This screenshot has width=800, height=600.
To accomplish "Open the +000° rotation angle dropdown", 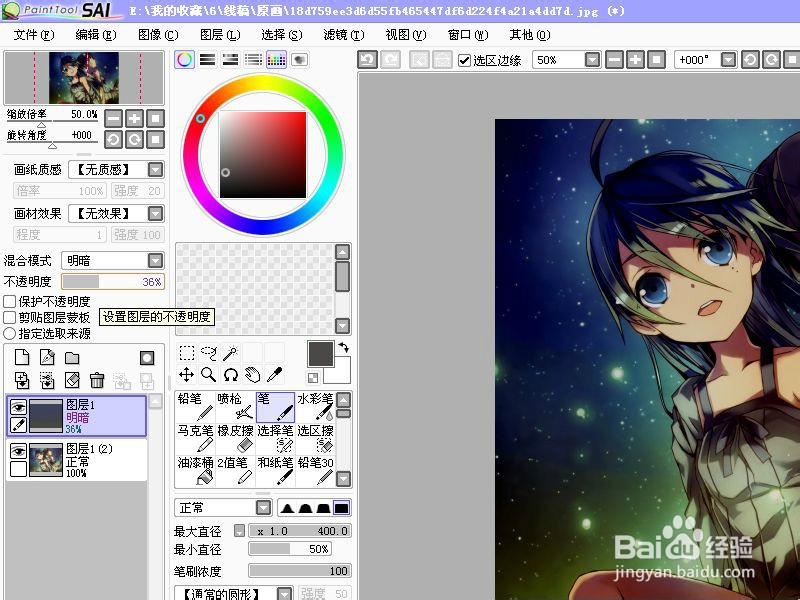I will (x=729, y=60).
